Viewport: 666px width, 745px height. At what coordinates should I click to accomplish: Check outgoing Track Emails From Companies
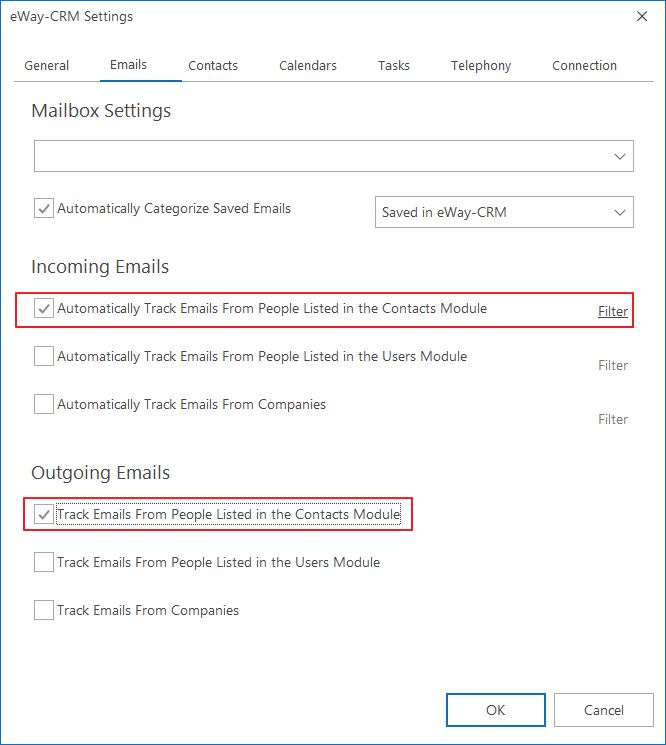44,610
